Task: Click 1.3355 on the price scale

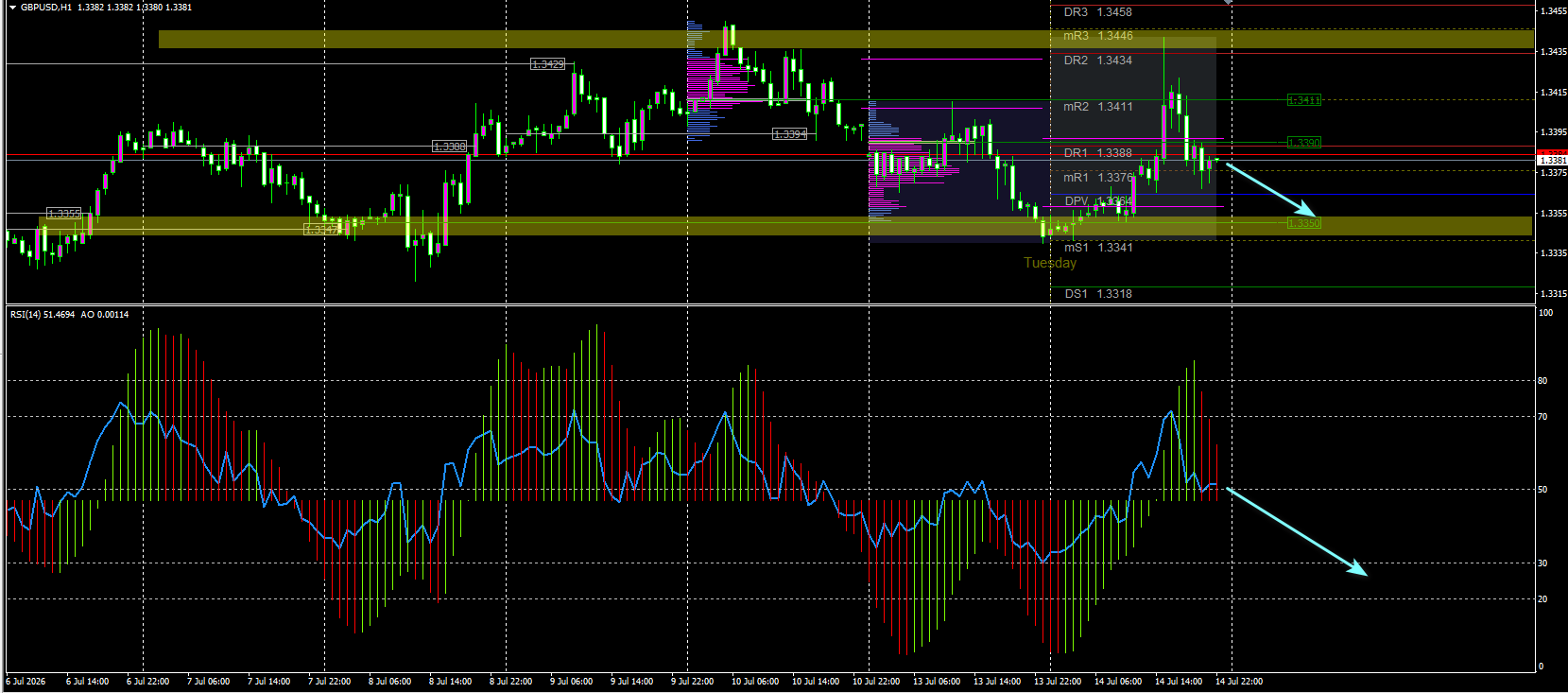Action: (x=1553, y=214)
